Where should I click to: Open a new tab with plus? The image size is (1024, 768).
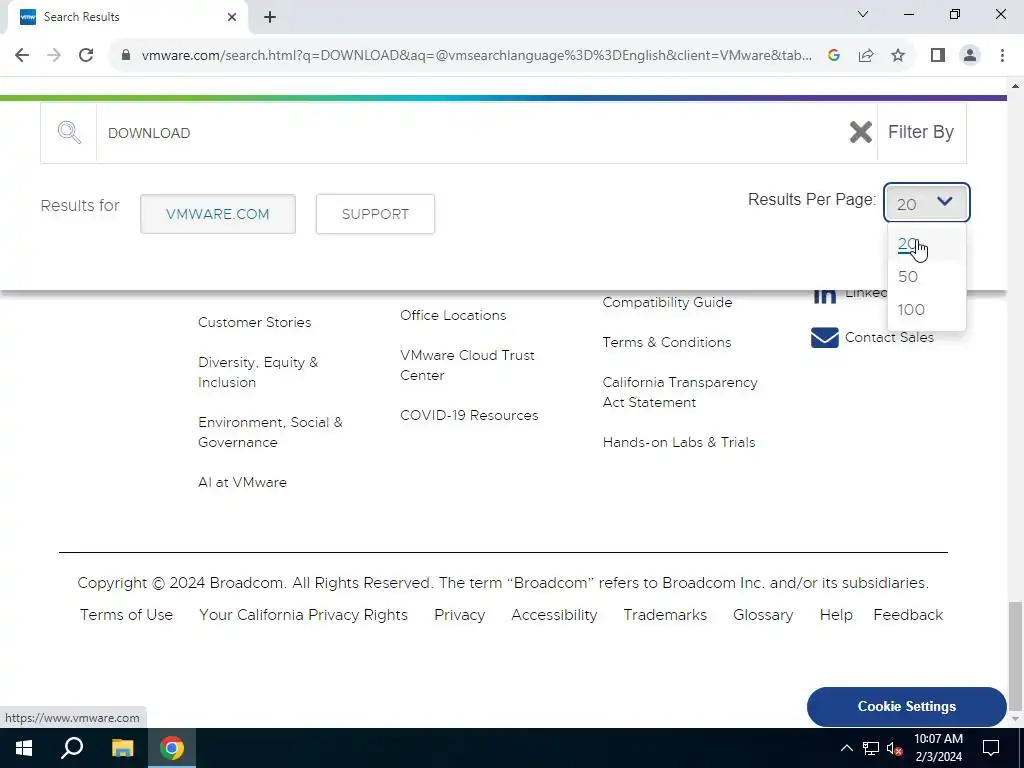click(x=270, y=18)
